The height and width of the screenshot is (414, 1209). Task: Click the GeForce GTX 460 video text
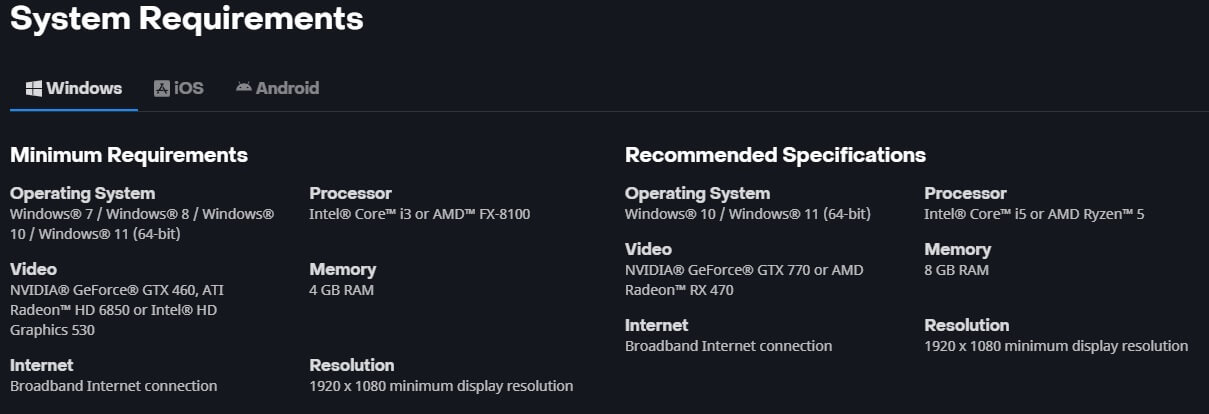pyautogui.click(x=117, y=290)
